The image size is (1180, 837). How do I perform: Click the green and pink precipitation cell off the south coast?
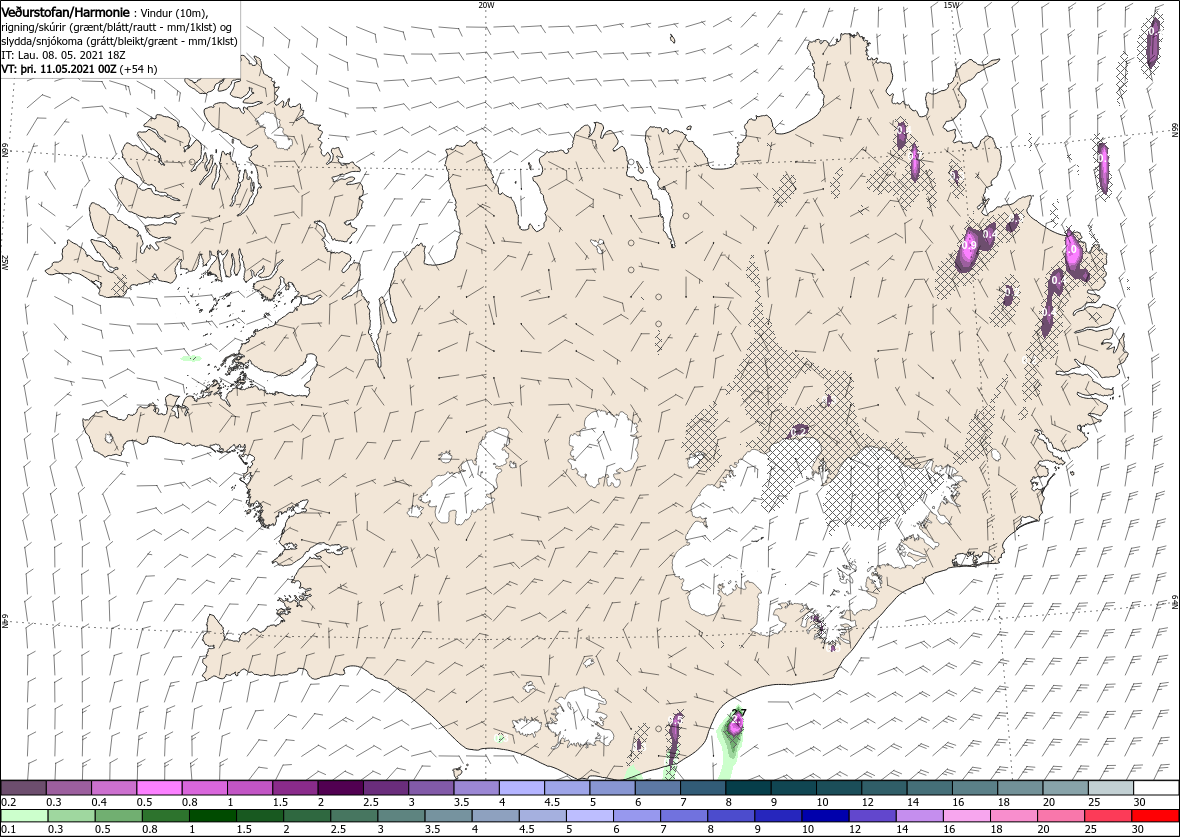pyautogui.click(x=733, y=739)
